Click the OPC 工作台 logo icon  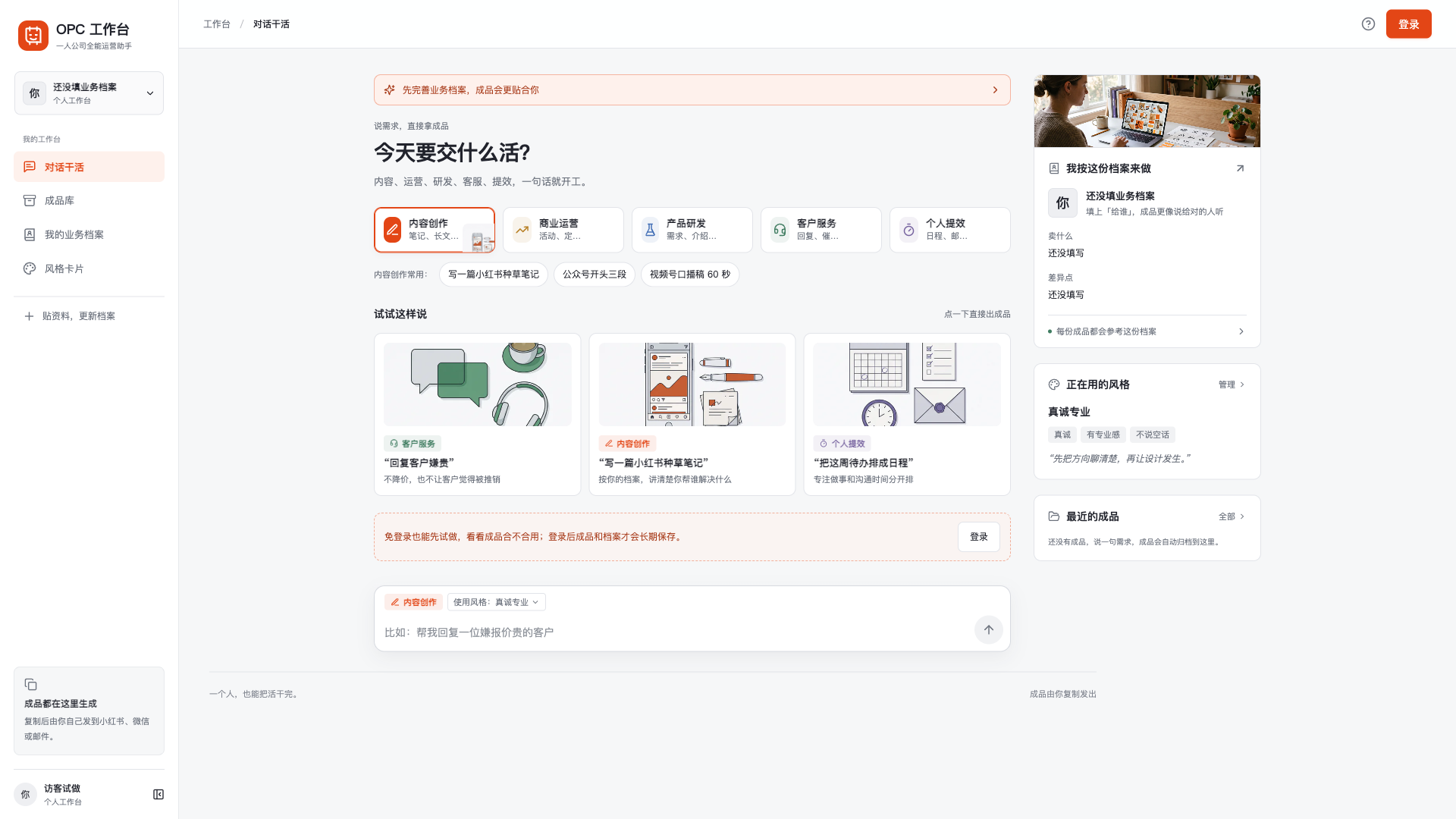[33, 35]
